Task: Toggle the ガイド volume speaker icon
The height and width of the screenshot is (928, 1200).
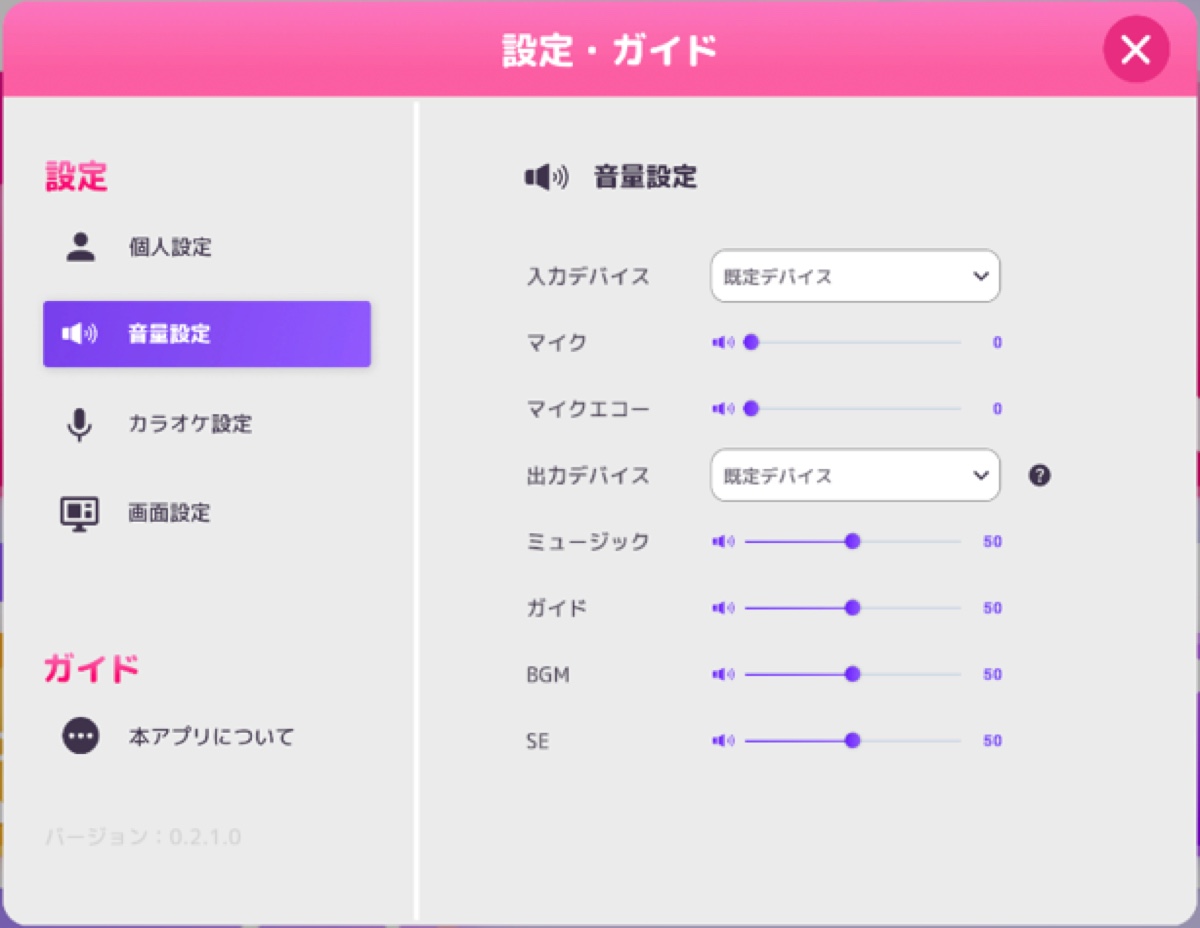Action: pyautogui.click(x=723, y=608)
